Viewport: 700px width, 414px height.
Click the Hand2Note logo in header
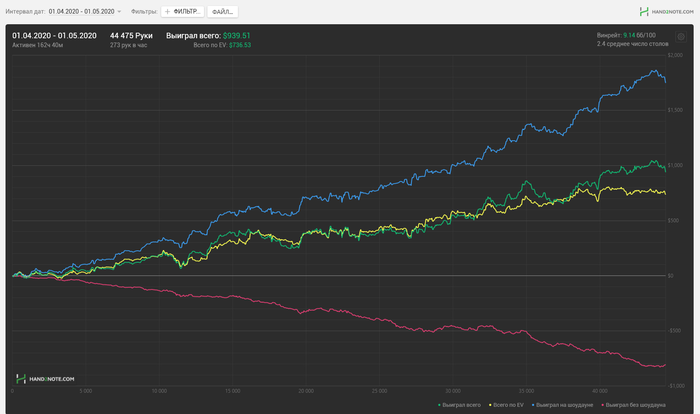tap(666, 12)
